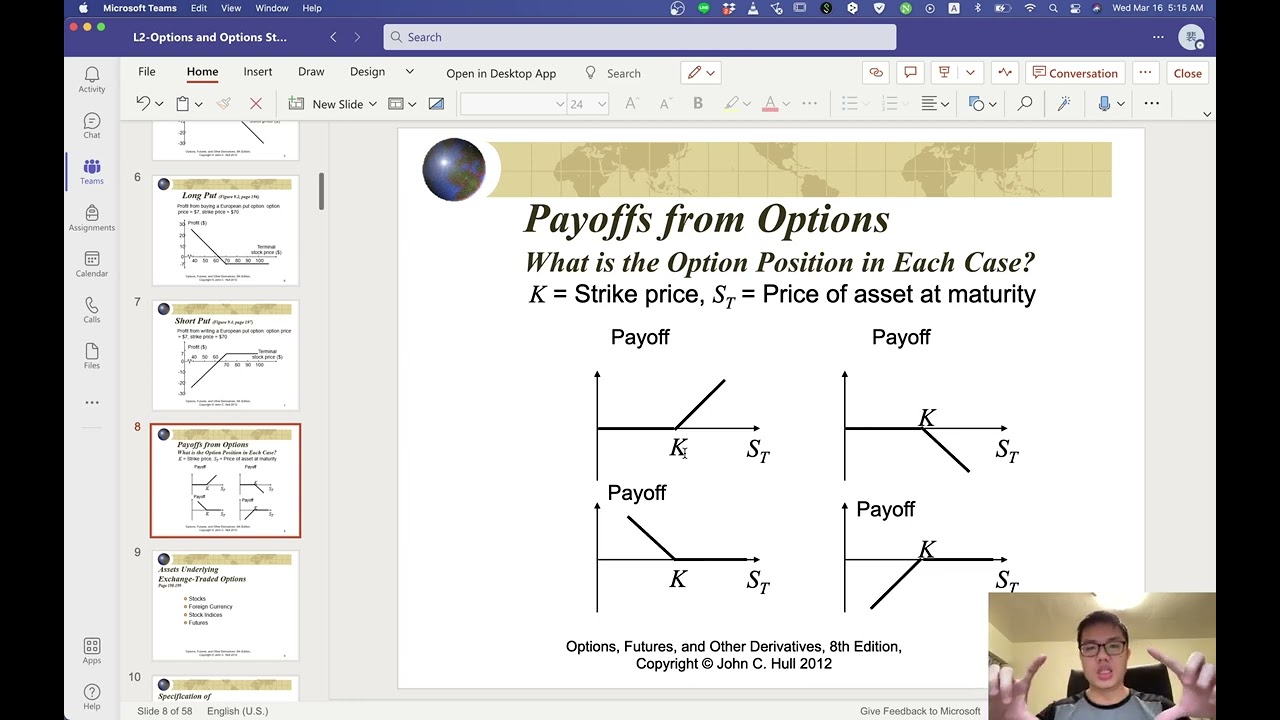
Task: Click the Teams Search input field
Action: [640, 37]
